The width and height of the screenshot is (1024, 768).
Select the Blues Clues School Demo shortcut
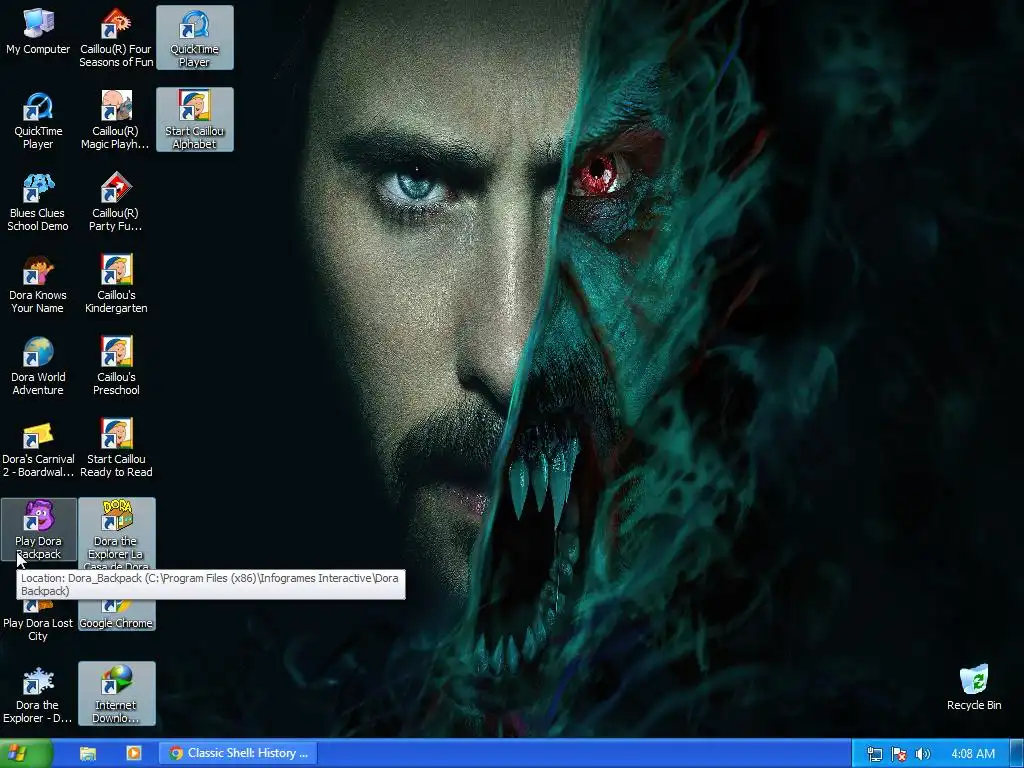[38, 202]
